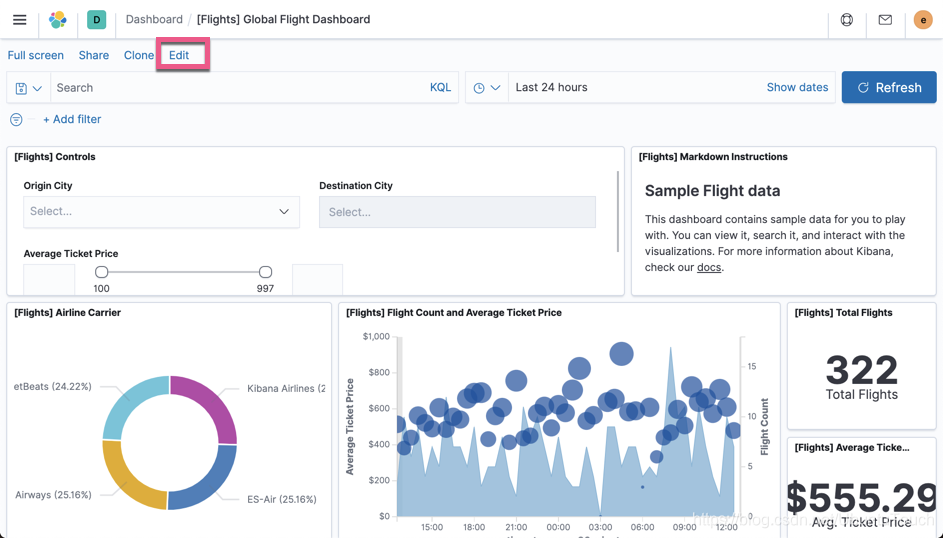The image size is (943, 538).
Task: Open the Origin City dropdown
Action: pos(161,212)
